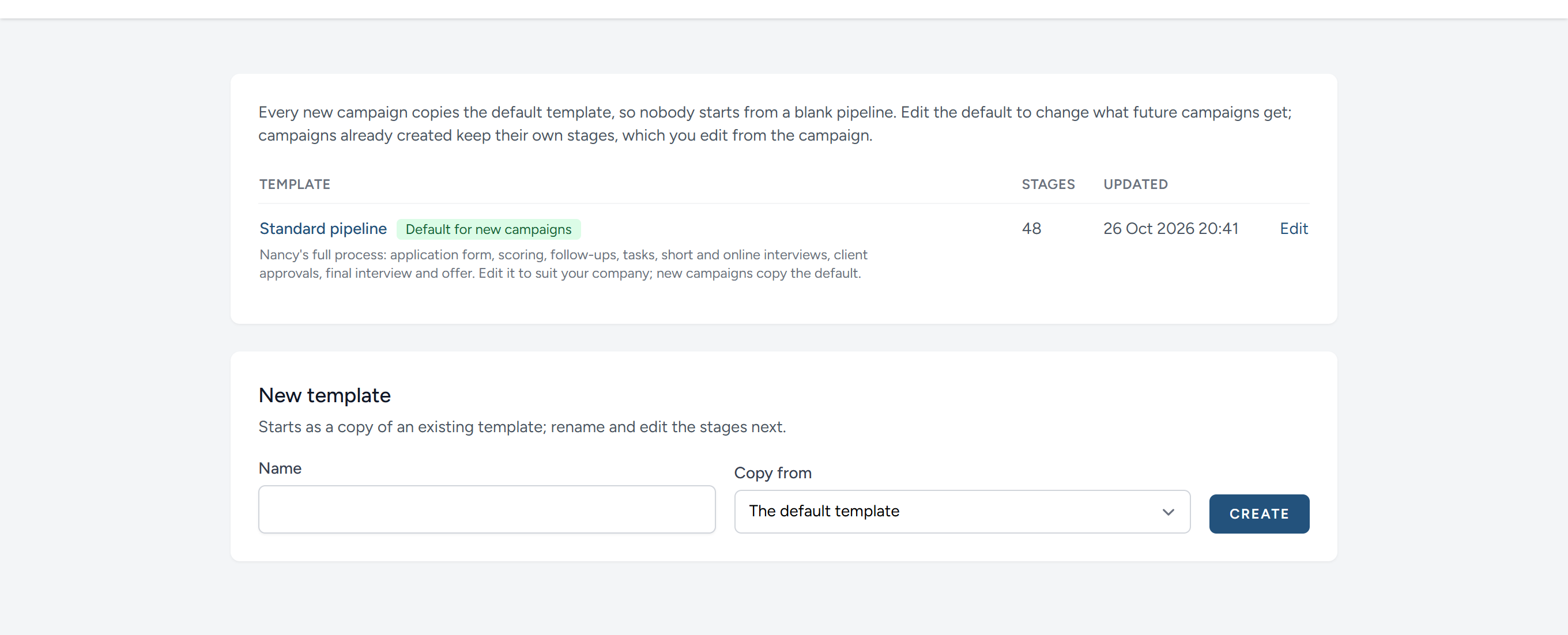Click Edit for Standard pipeline
The width and height of the screenshot is (1568, 635).
tap(1294, 229)
